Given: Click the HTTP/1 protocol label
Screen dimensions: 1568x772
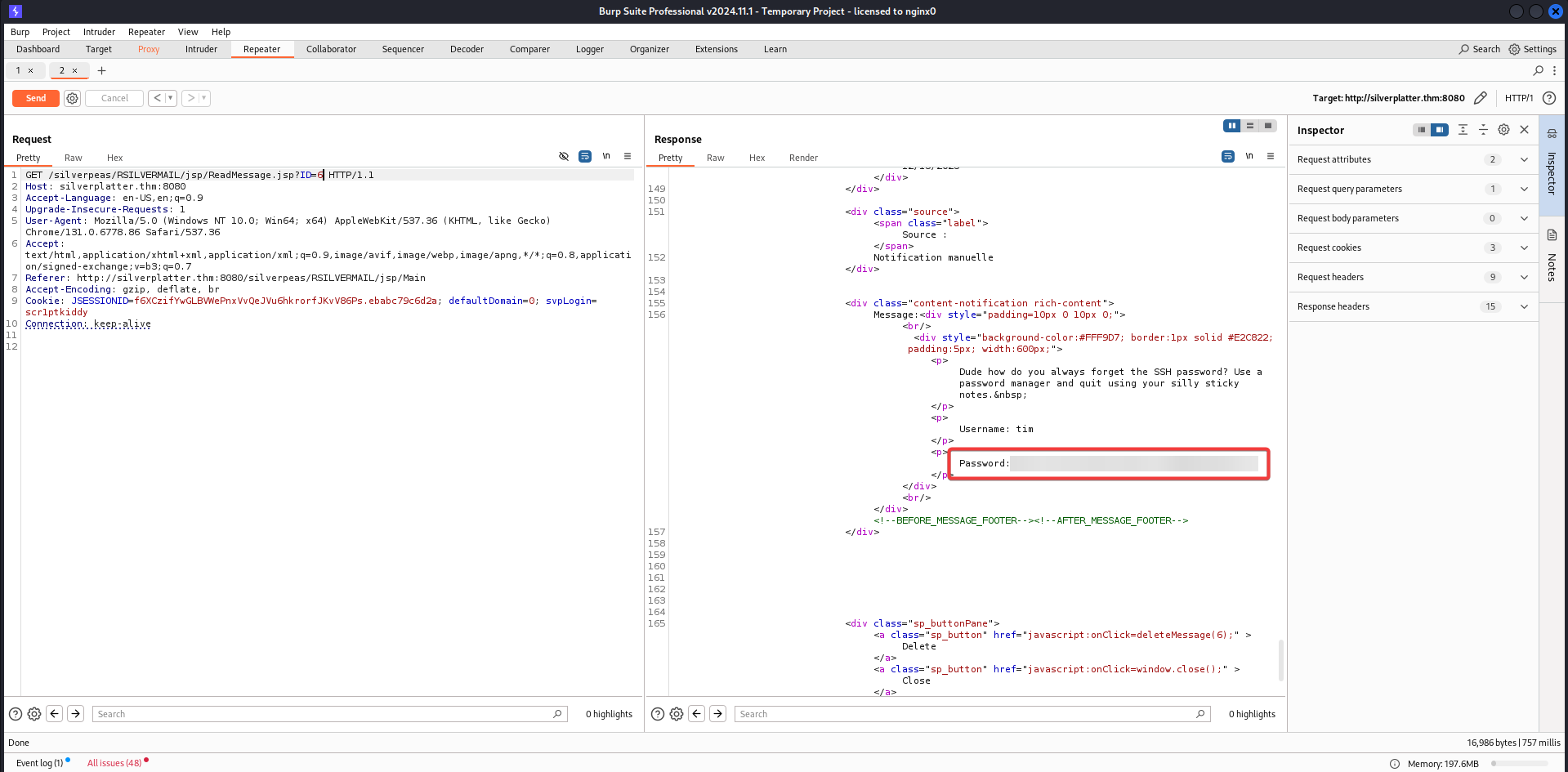Looking at the screenshot, I should pyautogui.click(x=1519, y=98).
